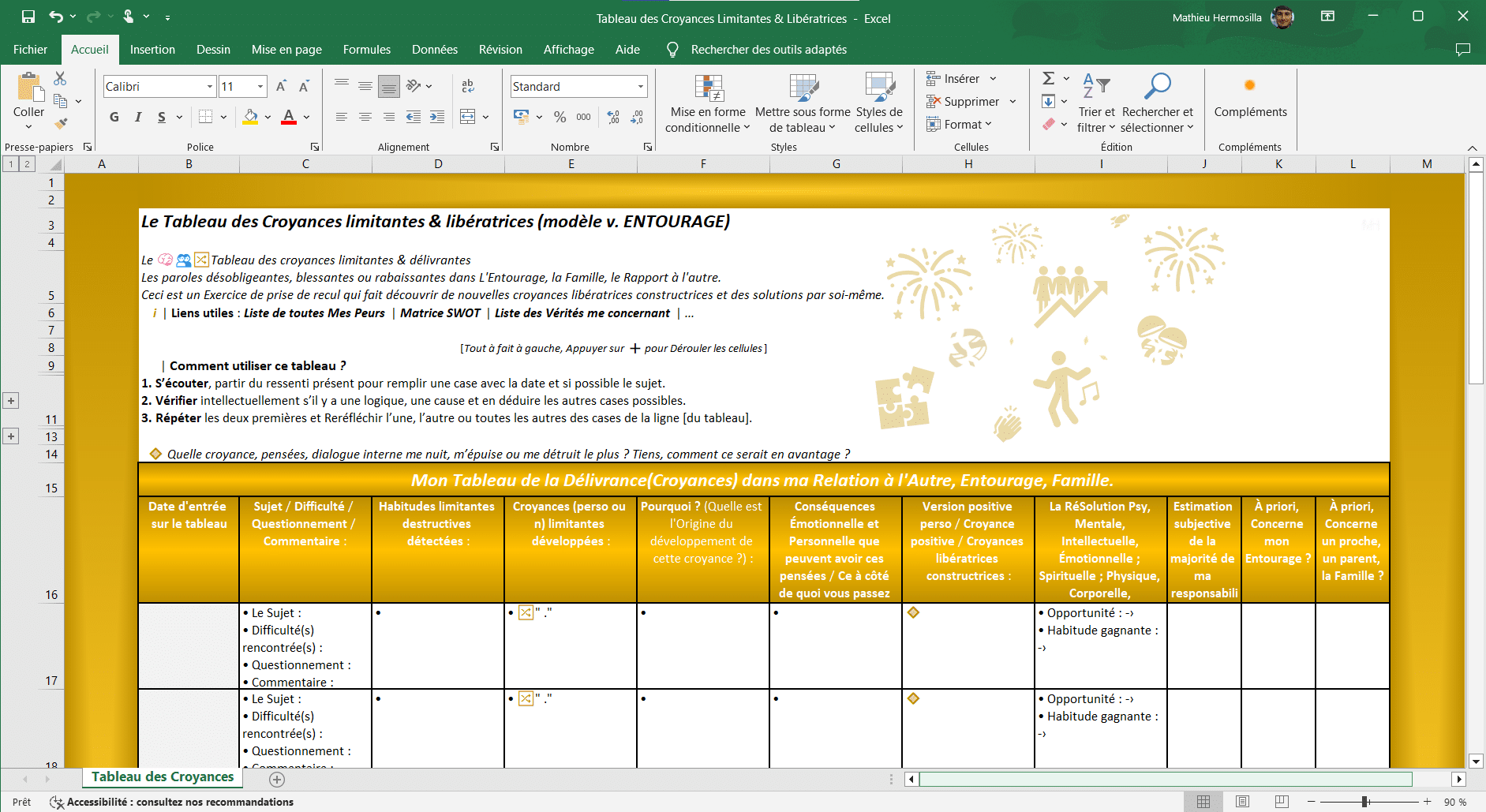Click the Cut scissors icon
Viewport: 1486px width, 812px height.
click(60, 79)
